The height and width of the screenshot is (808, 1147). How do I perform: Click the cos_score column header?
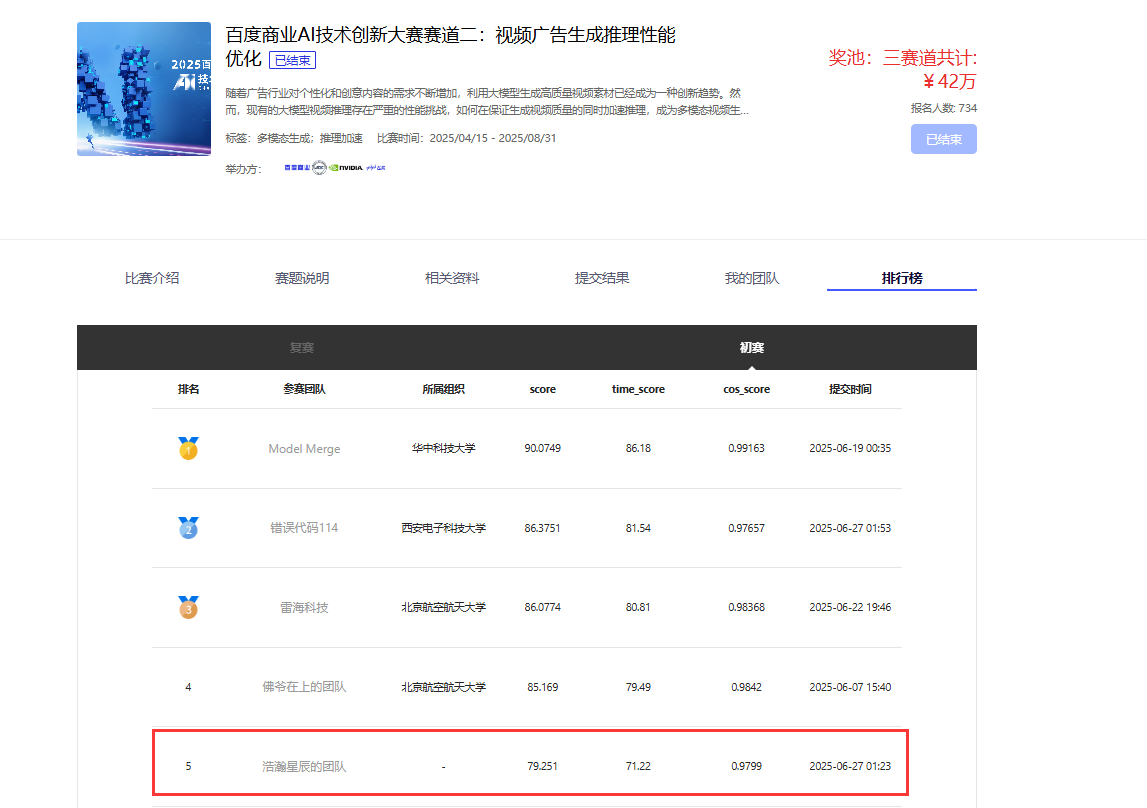click(746, 389)
